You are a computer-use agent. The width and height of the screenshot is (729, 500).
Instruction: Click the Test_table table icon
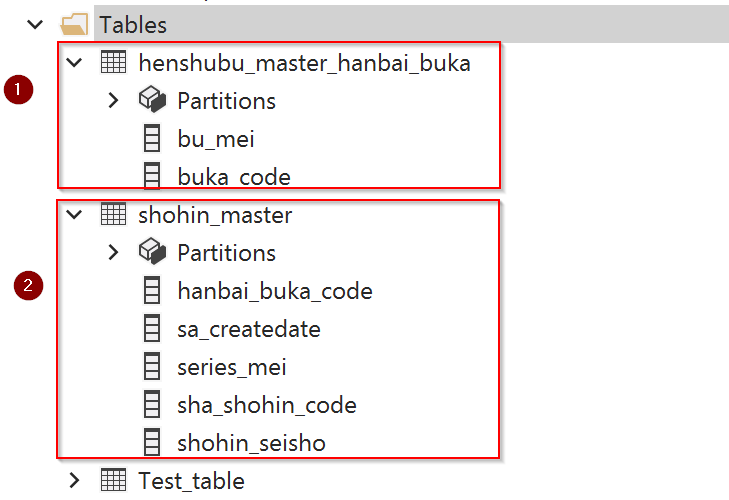[x=113, y=481]
